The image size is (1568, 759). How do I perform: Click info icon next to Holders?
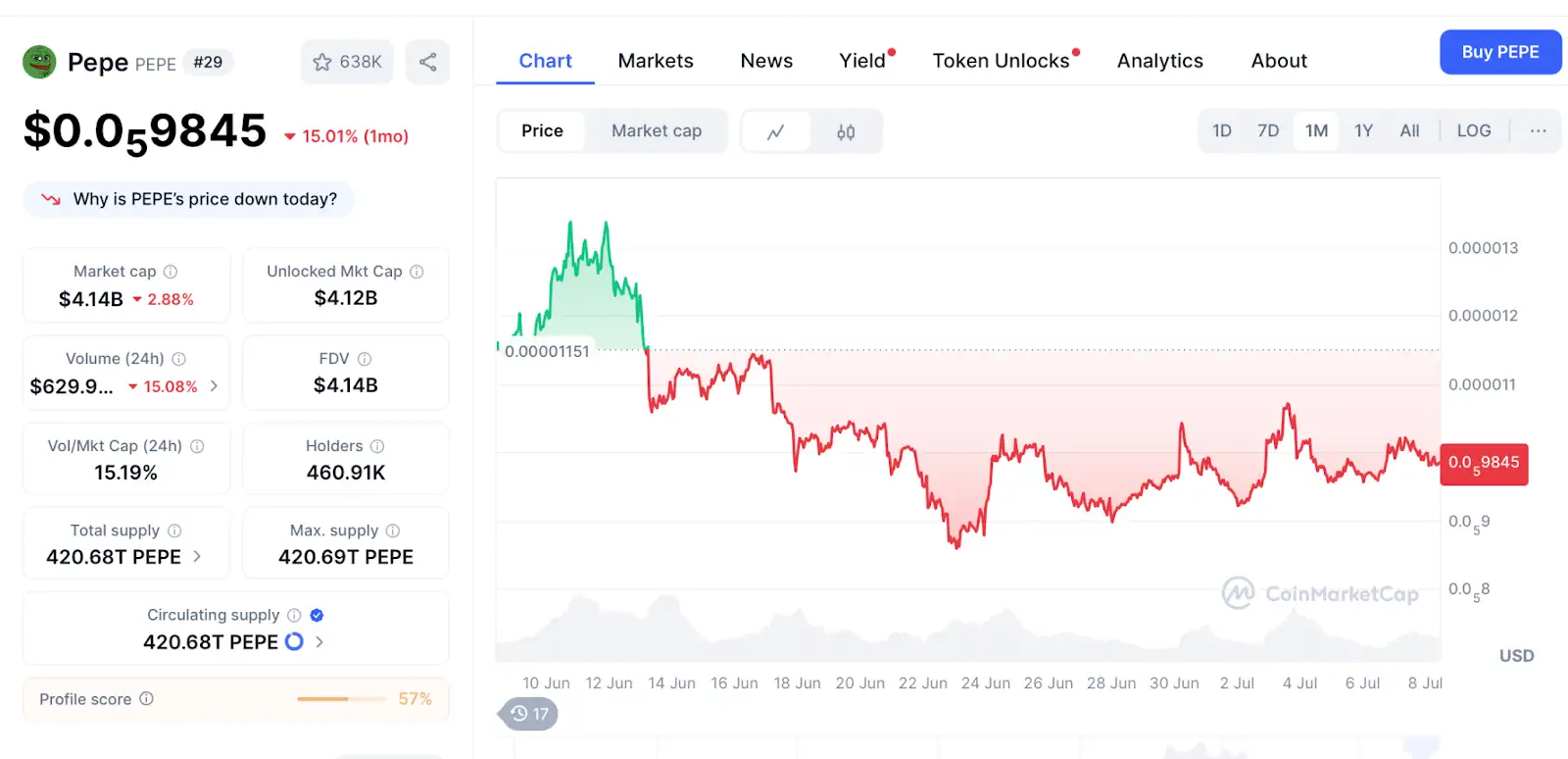click(x=377, y=446)
